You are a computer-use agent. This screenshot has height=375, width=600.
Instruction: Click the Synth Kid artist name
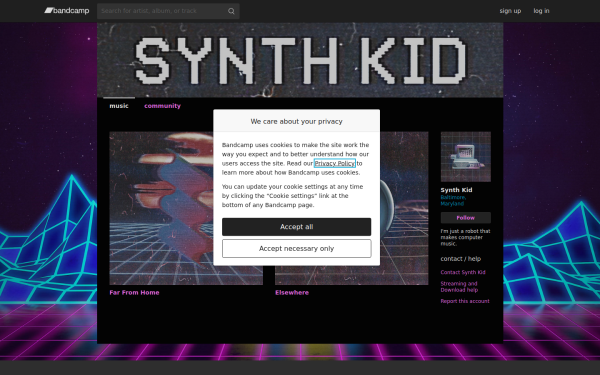[457, 190]
